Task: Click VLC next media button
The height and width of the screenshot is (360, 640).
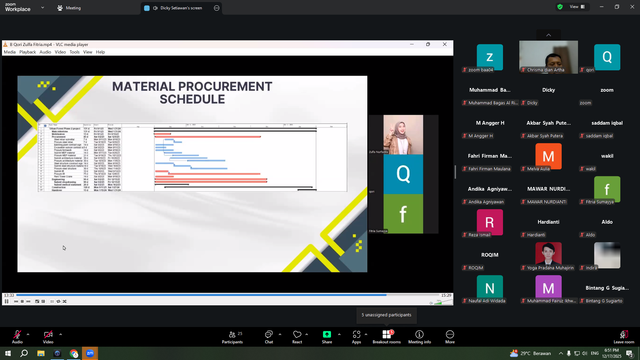Action: pos(28,301)
